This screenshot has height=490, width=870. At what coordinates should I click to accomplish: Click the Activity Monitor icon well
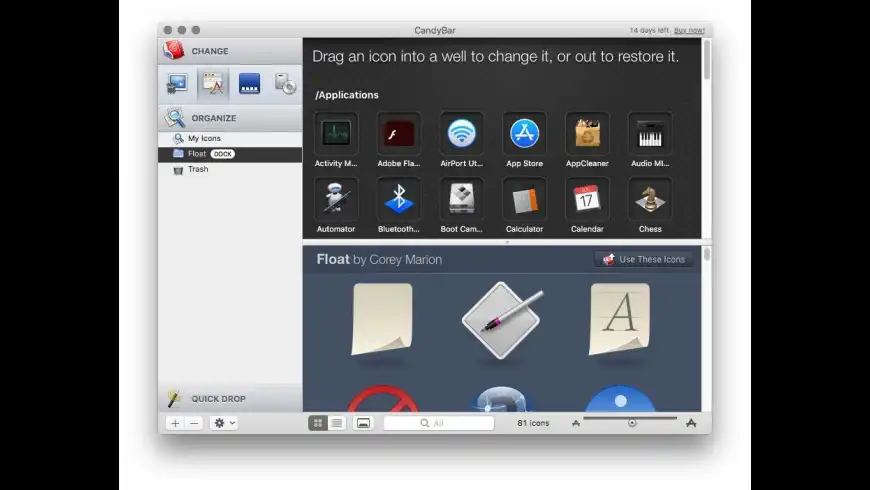pyautogui.click(x=336, y=133)
